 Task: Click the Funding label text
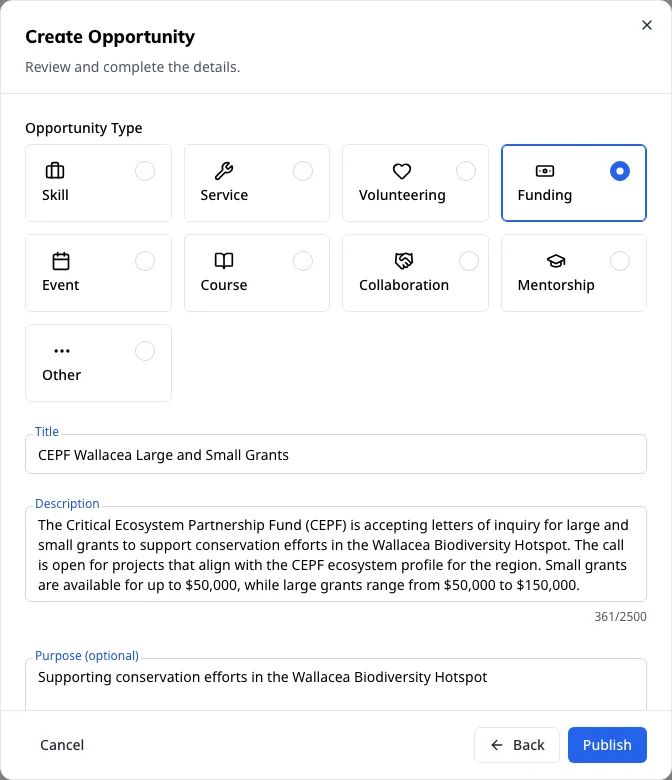pyautogui.click(x=545, y=195)
